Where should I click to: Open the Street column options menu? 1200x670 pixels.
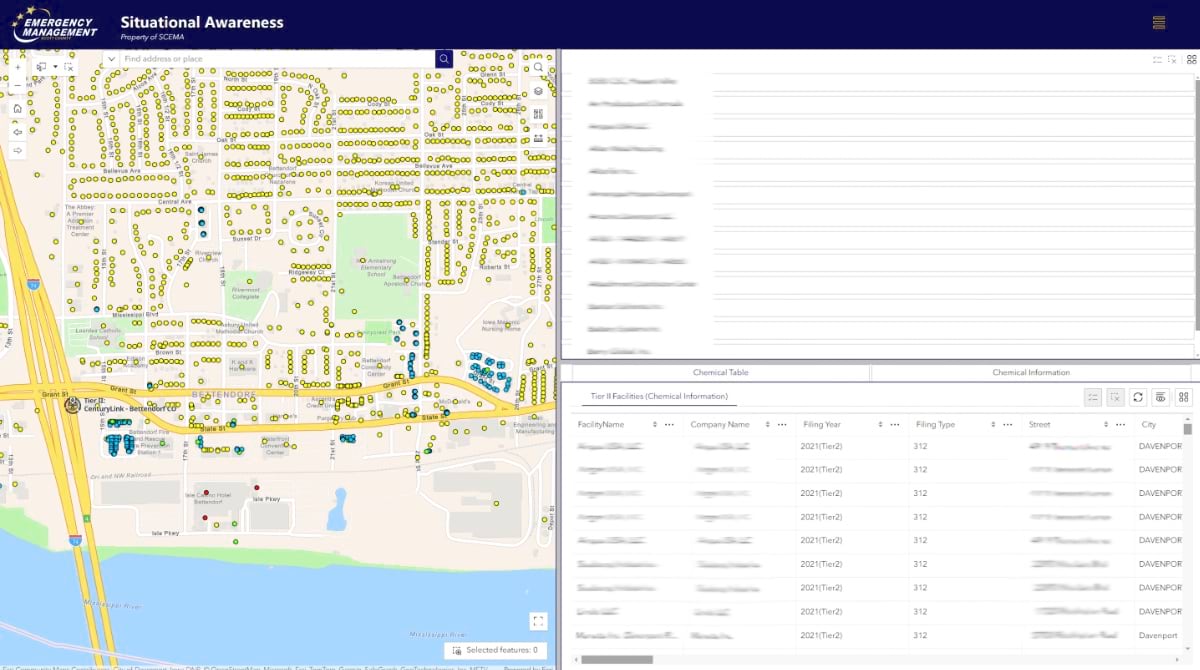pyautogui.click(x=1121, y=424)
